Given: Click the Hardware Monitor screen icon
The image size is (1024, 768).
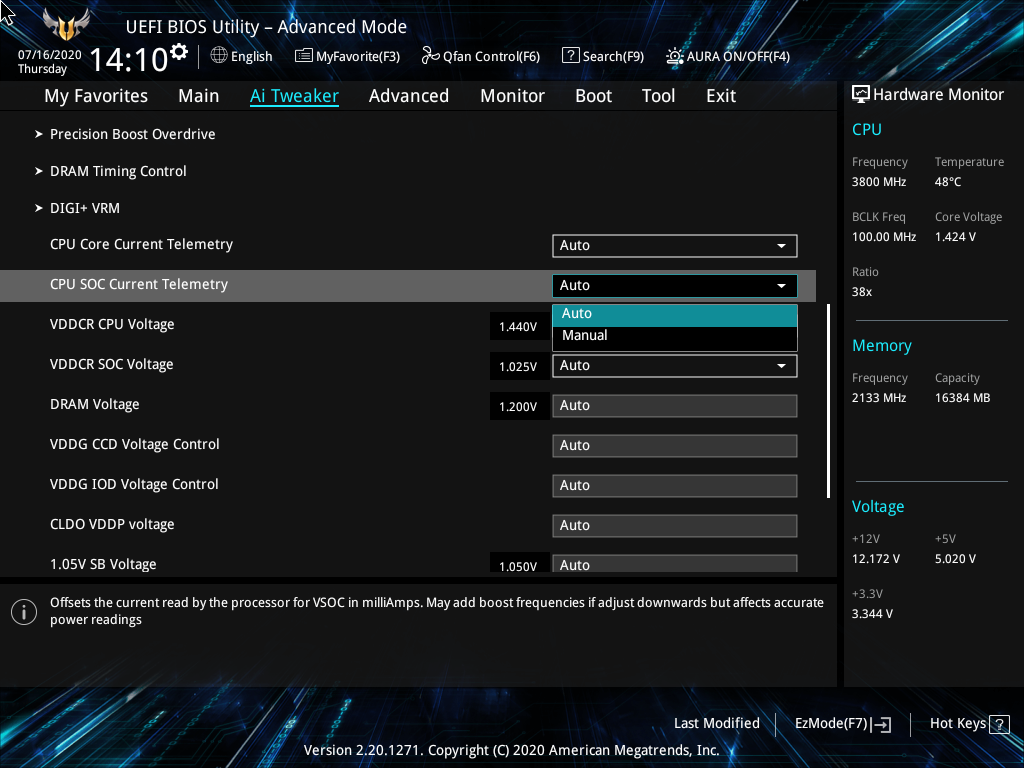Looking at the screenshot, I should point(861,94).
